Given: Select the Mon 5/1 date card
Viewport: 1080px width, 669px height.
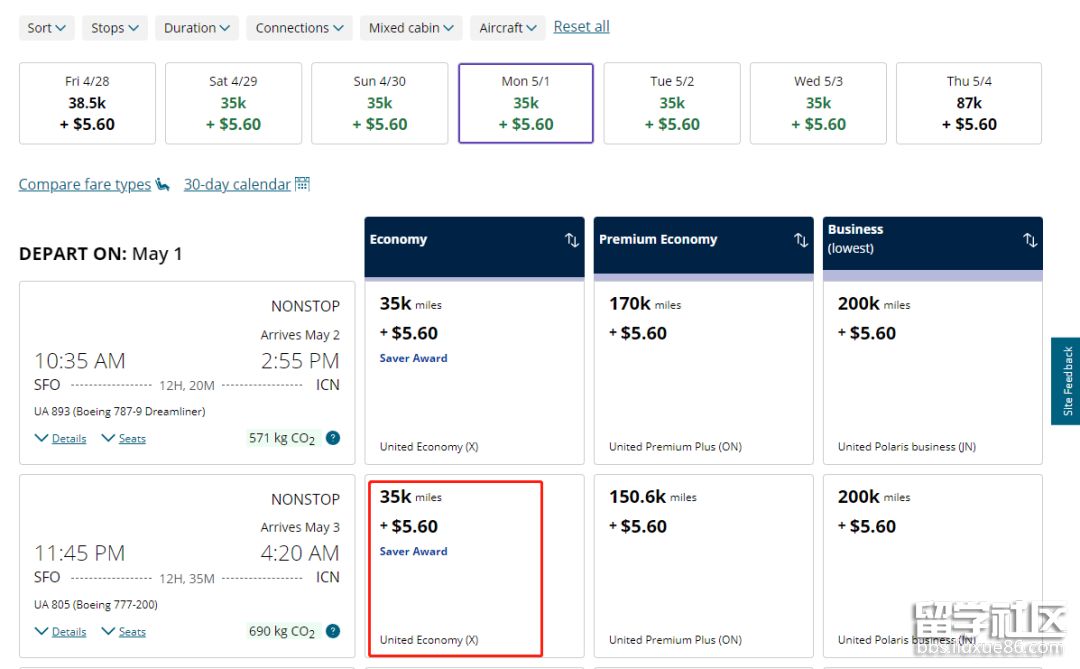Looking at the screenshot, I should [x=526, y=103].
